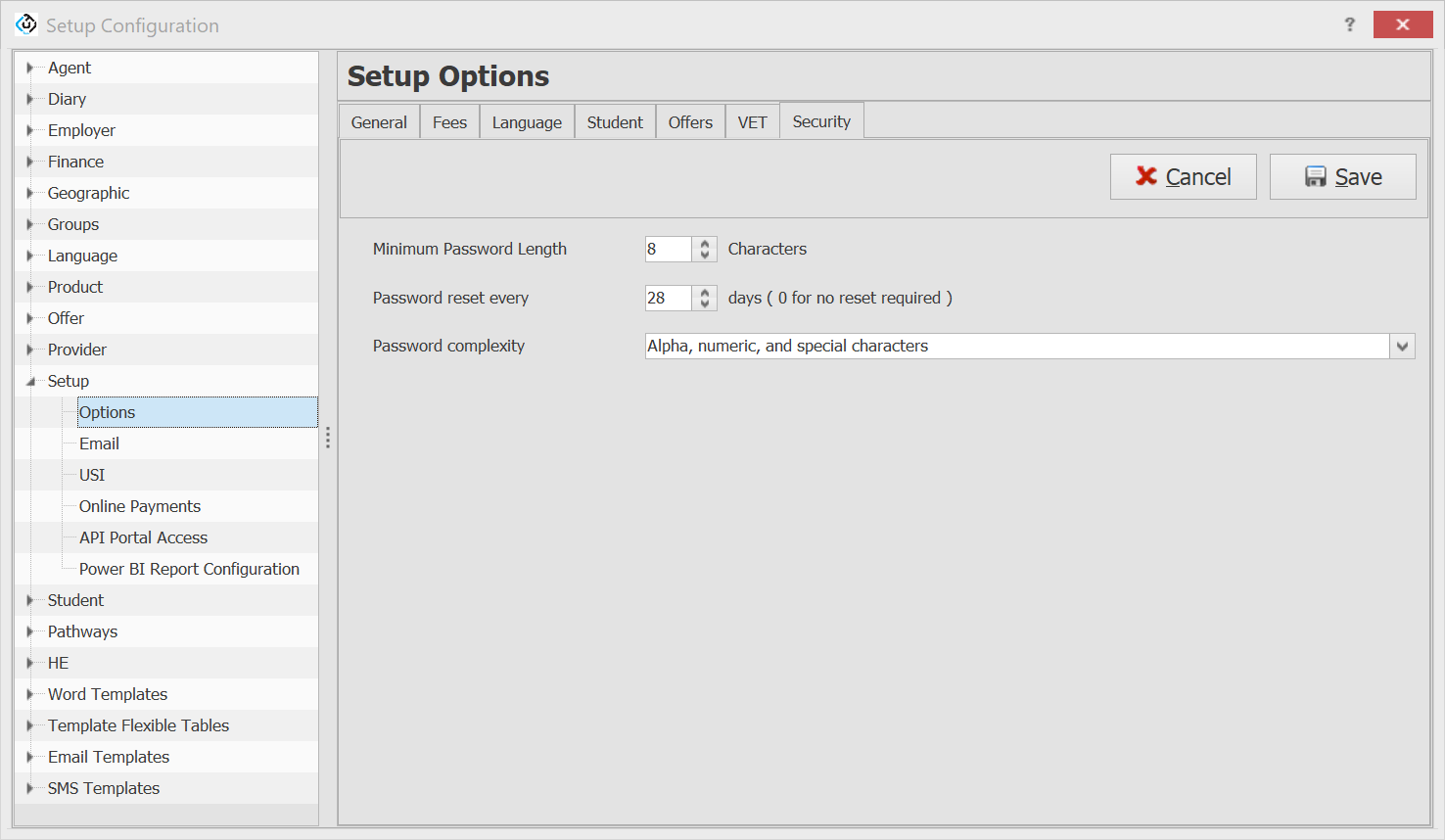Expand the Agent tree node
The width and height of the screenshot is (1445, 840).
pyautogui.click(x=30, y=68)
